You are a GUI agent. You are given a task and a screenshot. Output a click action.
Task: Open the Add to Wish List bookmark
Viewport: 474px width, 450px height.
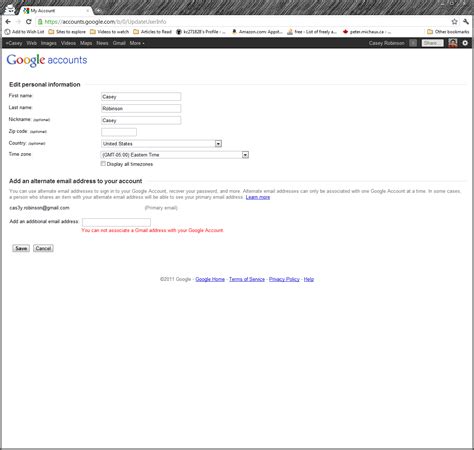25,32
